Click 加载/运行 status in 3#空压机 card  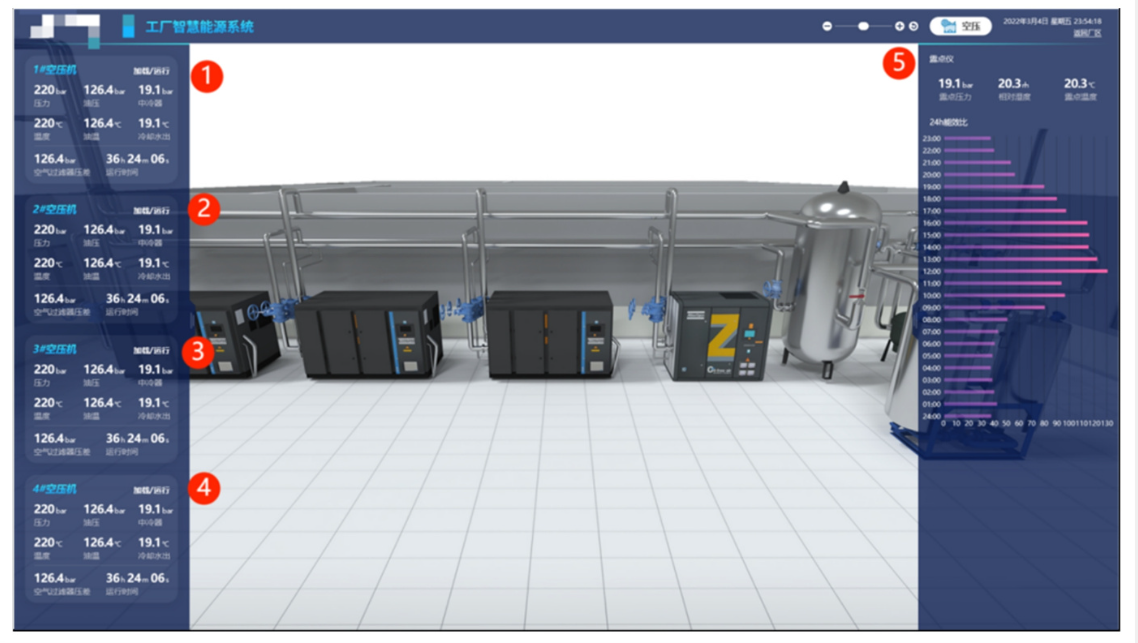[x=151, y=351]
